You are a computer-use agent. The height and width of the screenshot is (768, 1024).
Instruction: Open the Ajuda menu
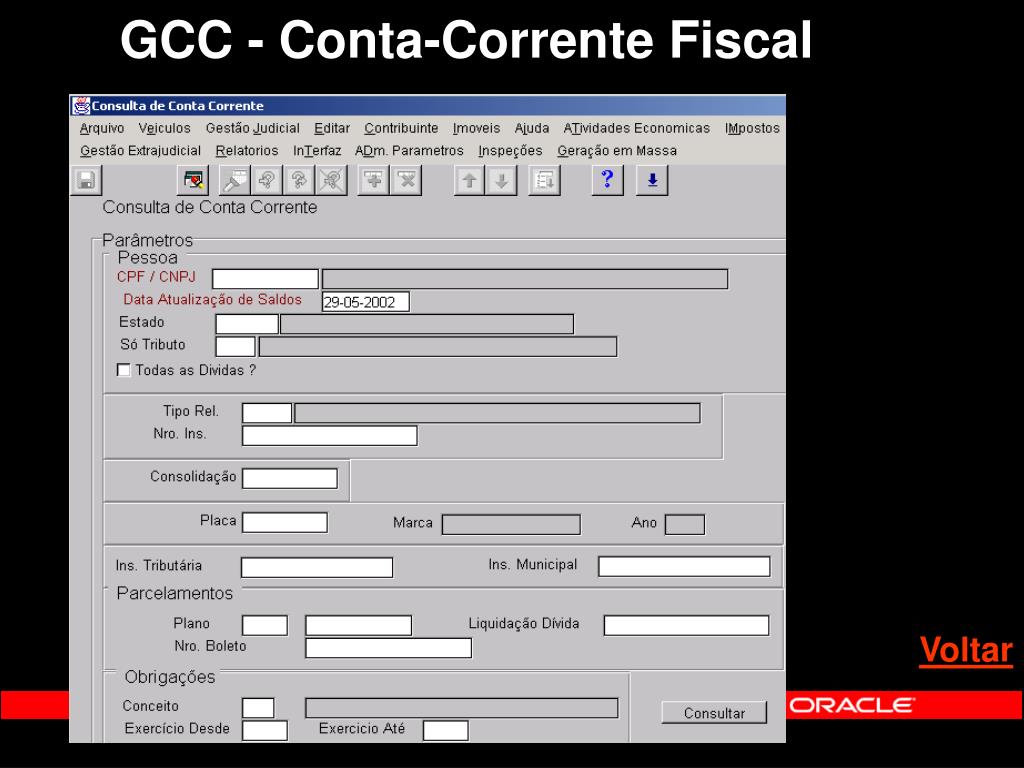click(532, 129)
